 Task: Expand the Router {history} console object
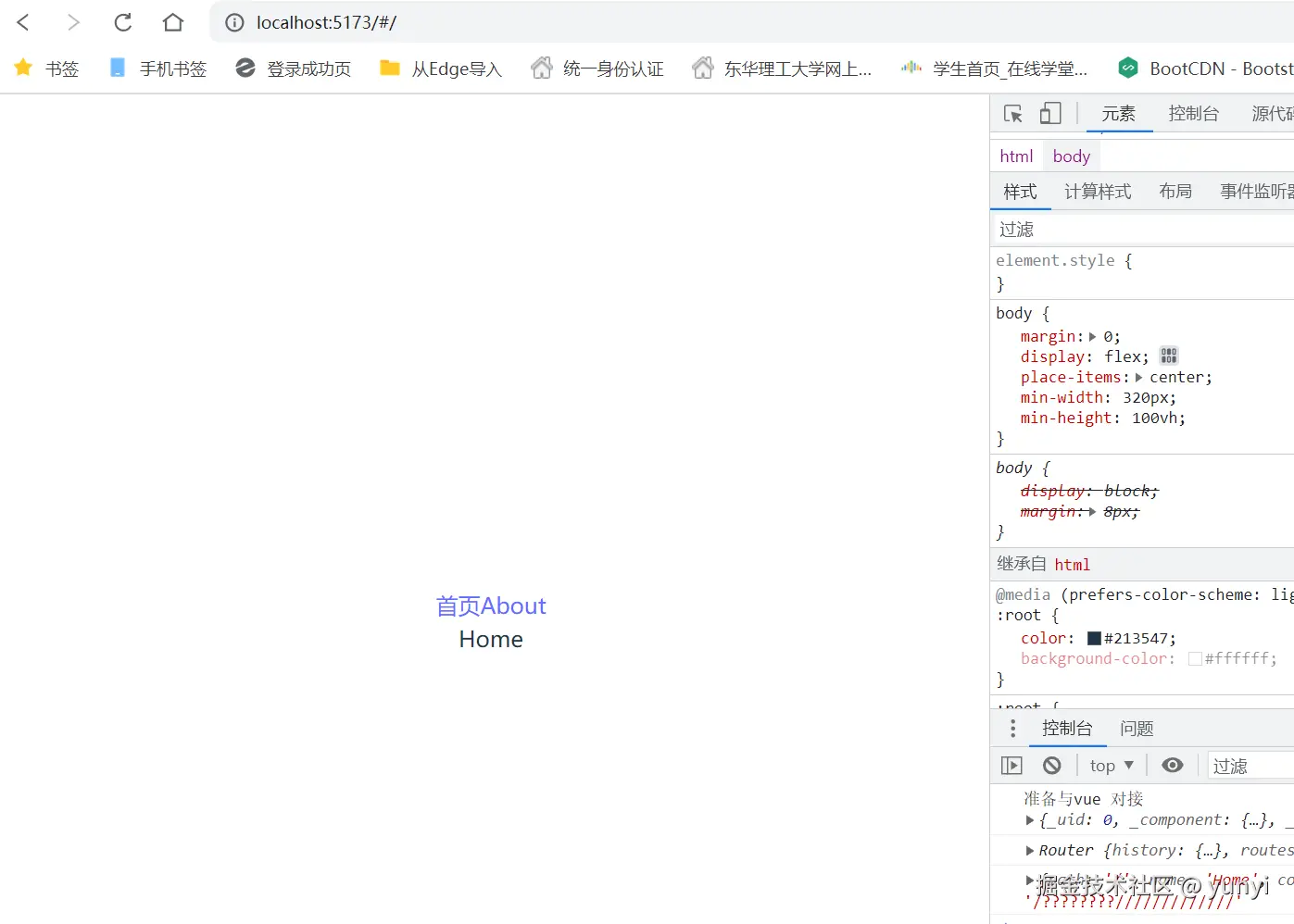(x=1030, y=851)
